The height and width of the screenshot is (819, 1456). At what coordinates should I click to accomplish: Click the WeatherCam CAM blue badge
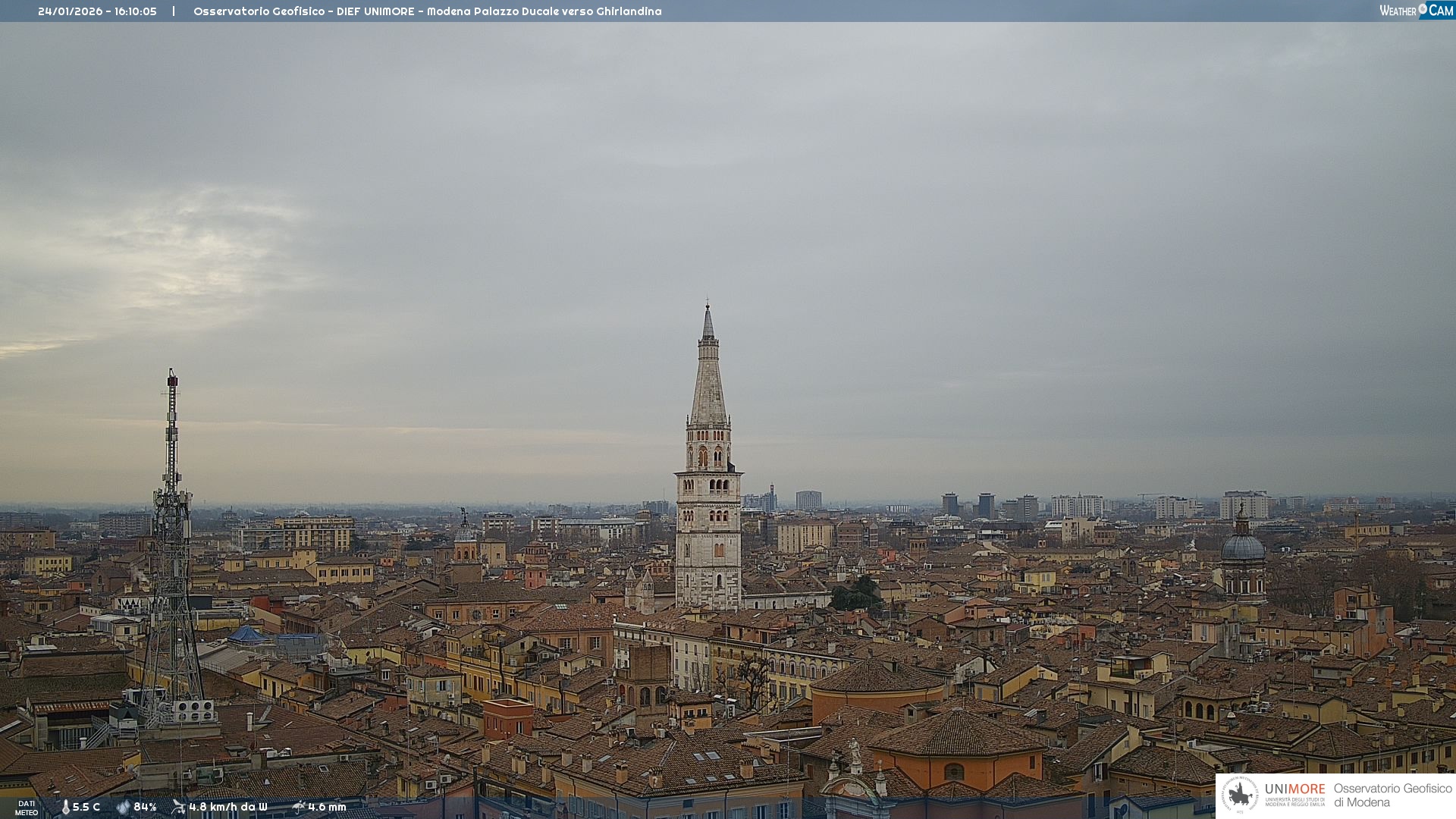(1440, 11)
